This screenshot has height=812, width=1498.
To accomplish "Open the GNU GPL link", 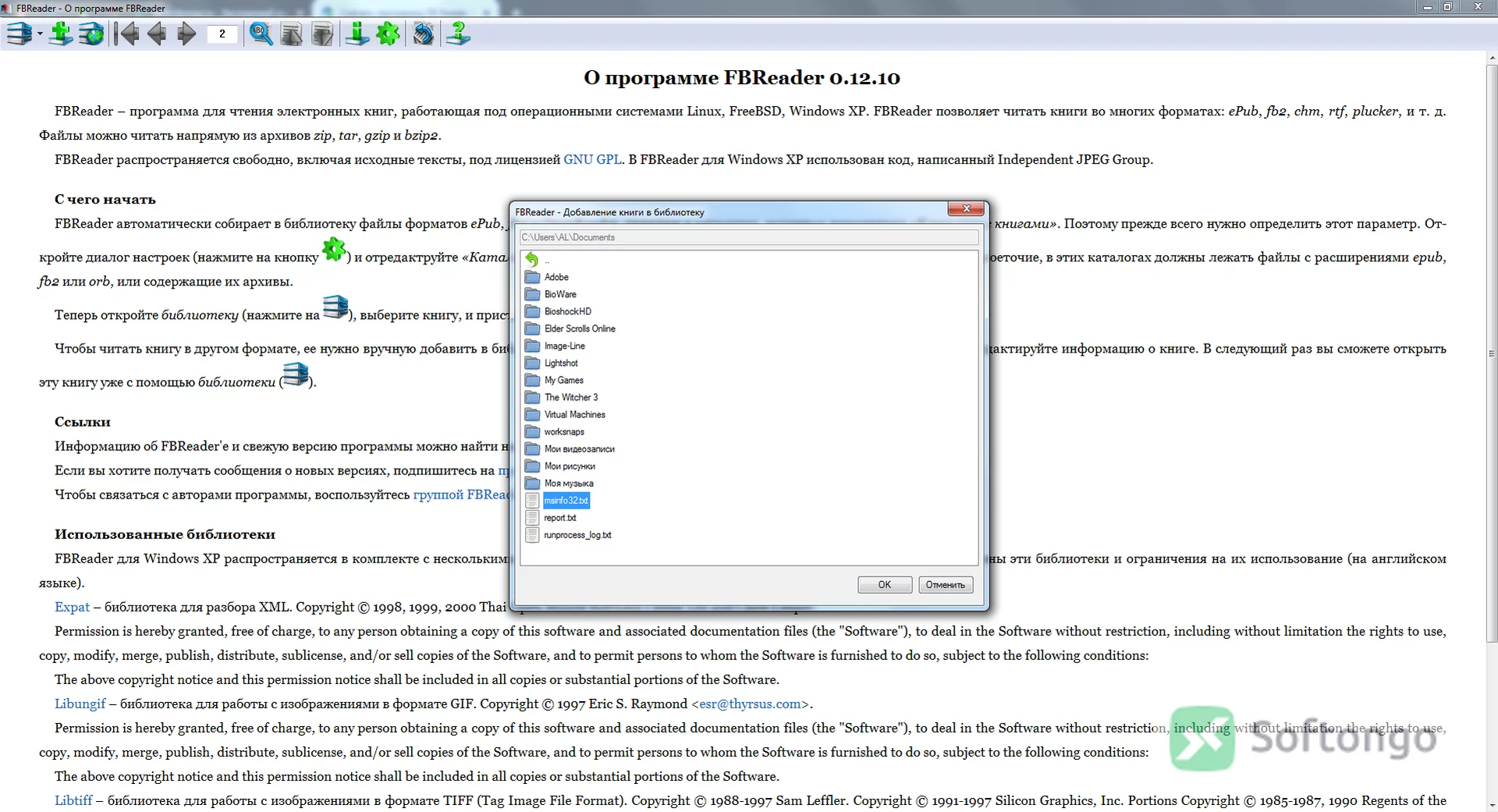I will click(x=592, y=159).
